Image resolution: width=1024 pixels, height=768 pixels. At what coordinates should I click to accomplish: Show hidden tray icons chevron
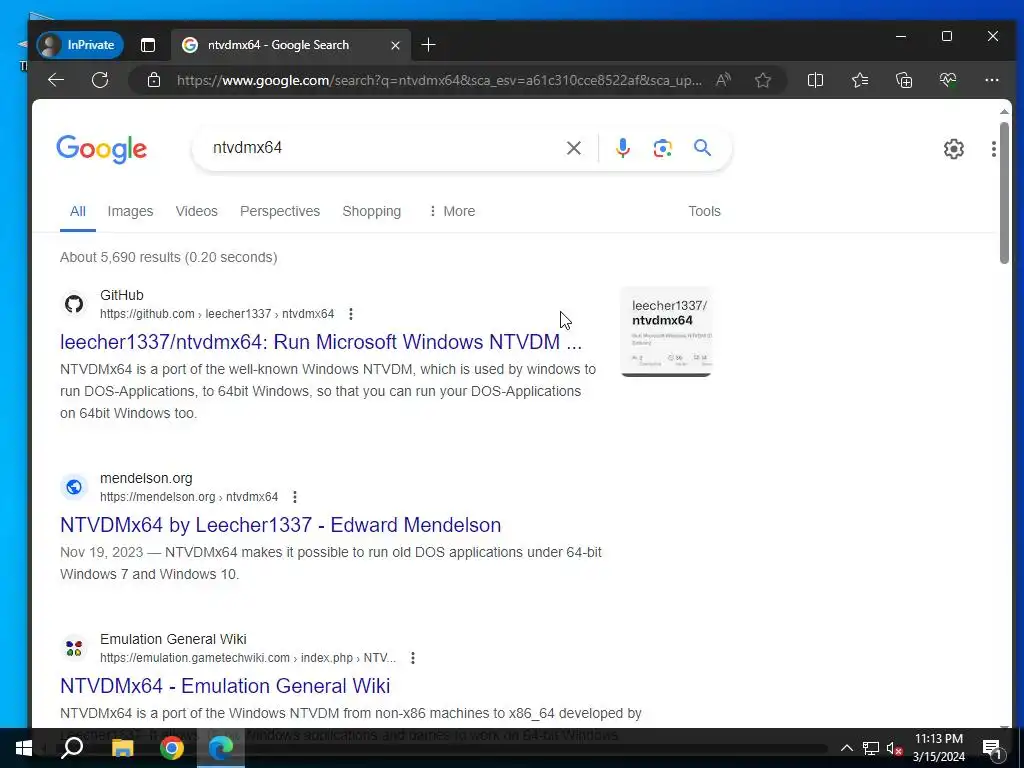pyautogui.click(x=846, y=748)
